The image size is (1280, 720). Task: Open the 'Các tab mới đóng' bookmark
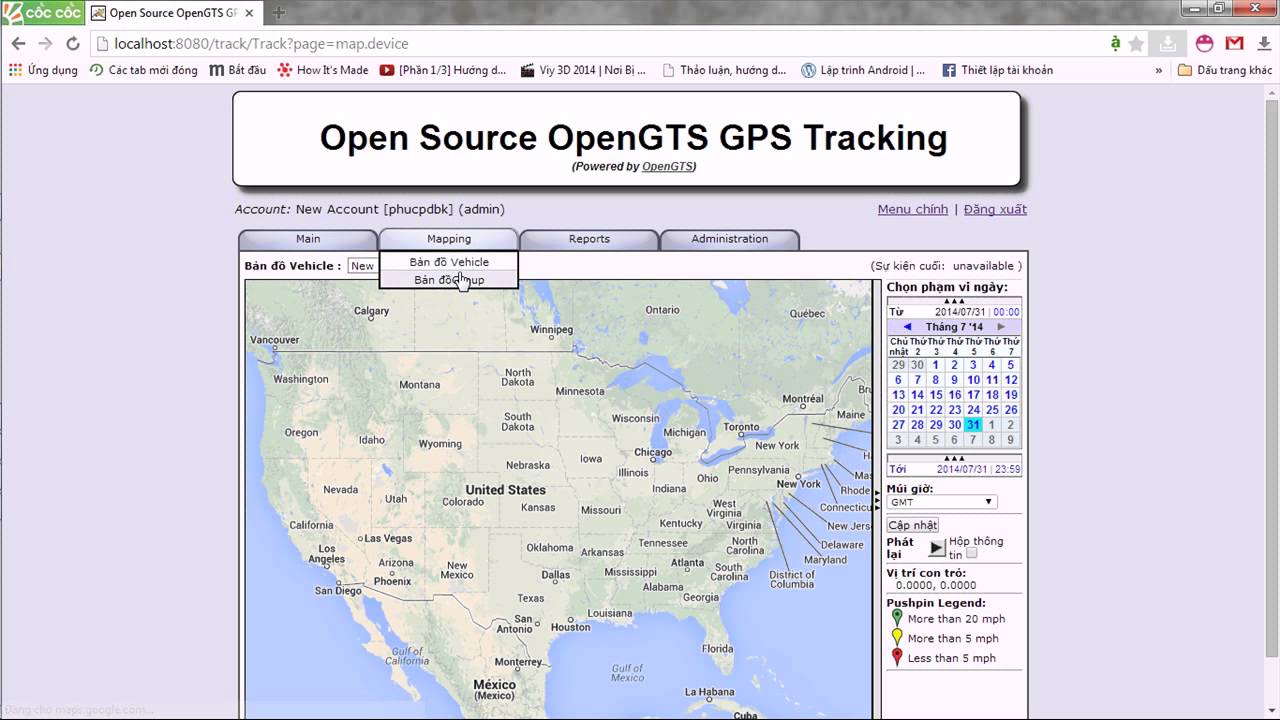(143, 70)
